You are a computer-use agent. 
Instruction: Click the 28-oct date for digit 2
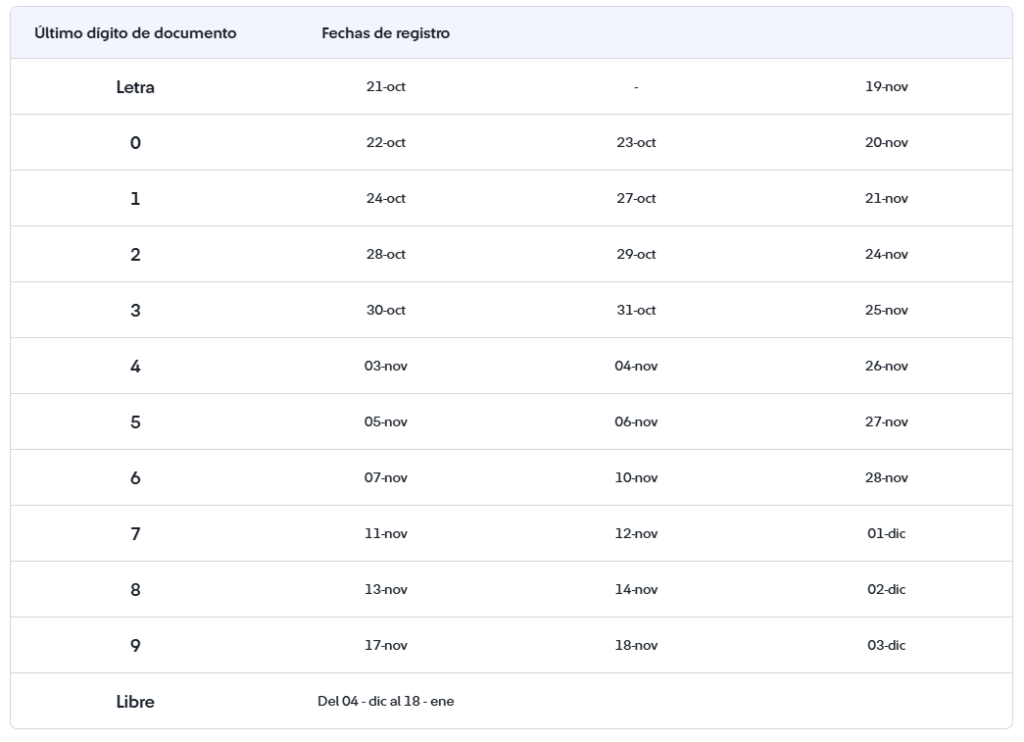click(x=386, y=255)
